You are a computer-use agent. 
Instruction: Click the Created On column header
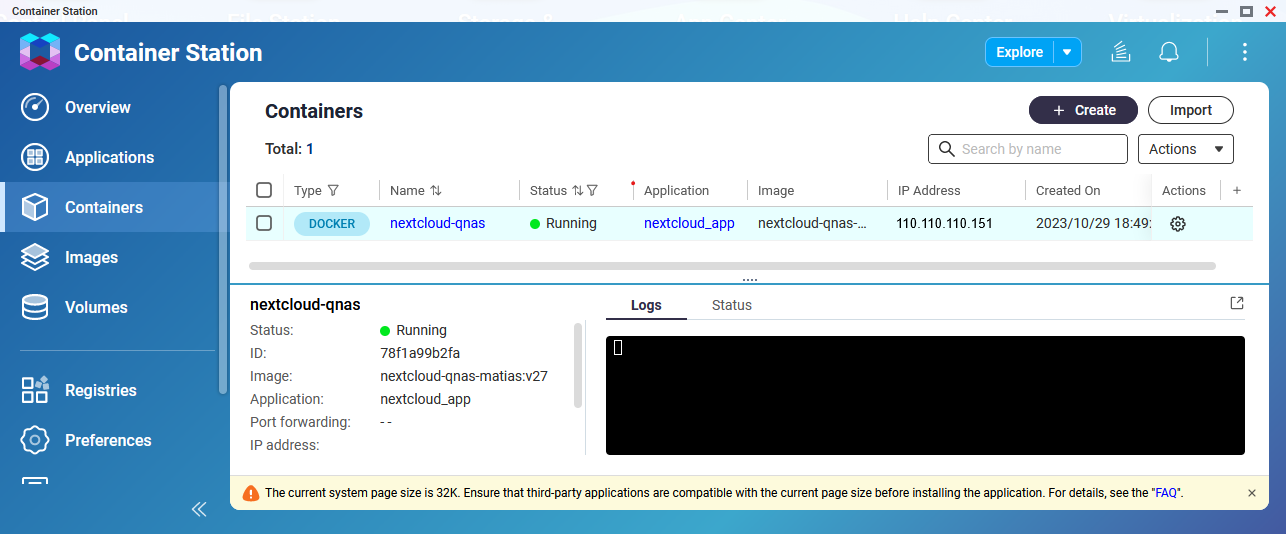click(x=1068, y=190)
